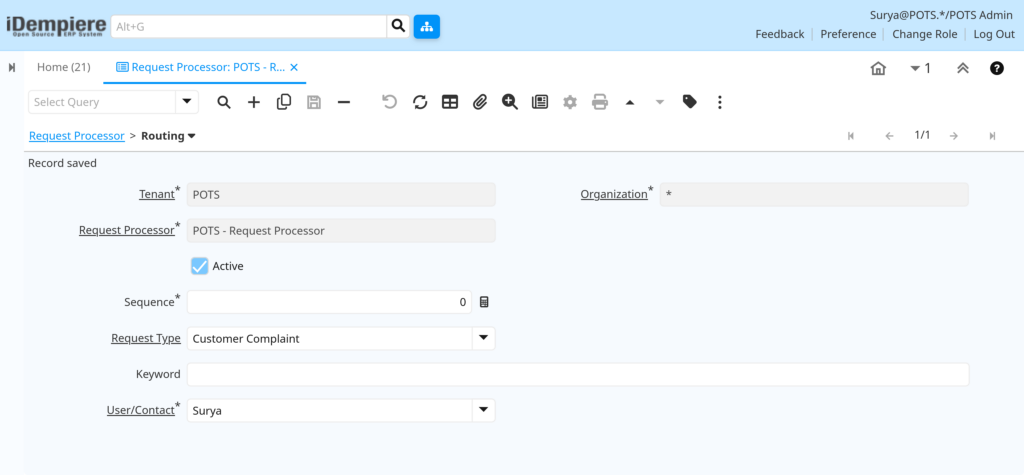Image resolution: width=1024 pixels, height=475 pixels.
Task: Go to next record arrow
Action: pos(954,136)
